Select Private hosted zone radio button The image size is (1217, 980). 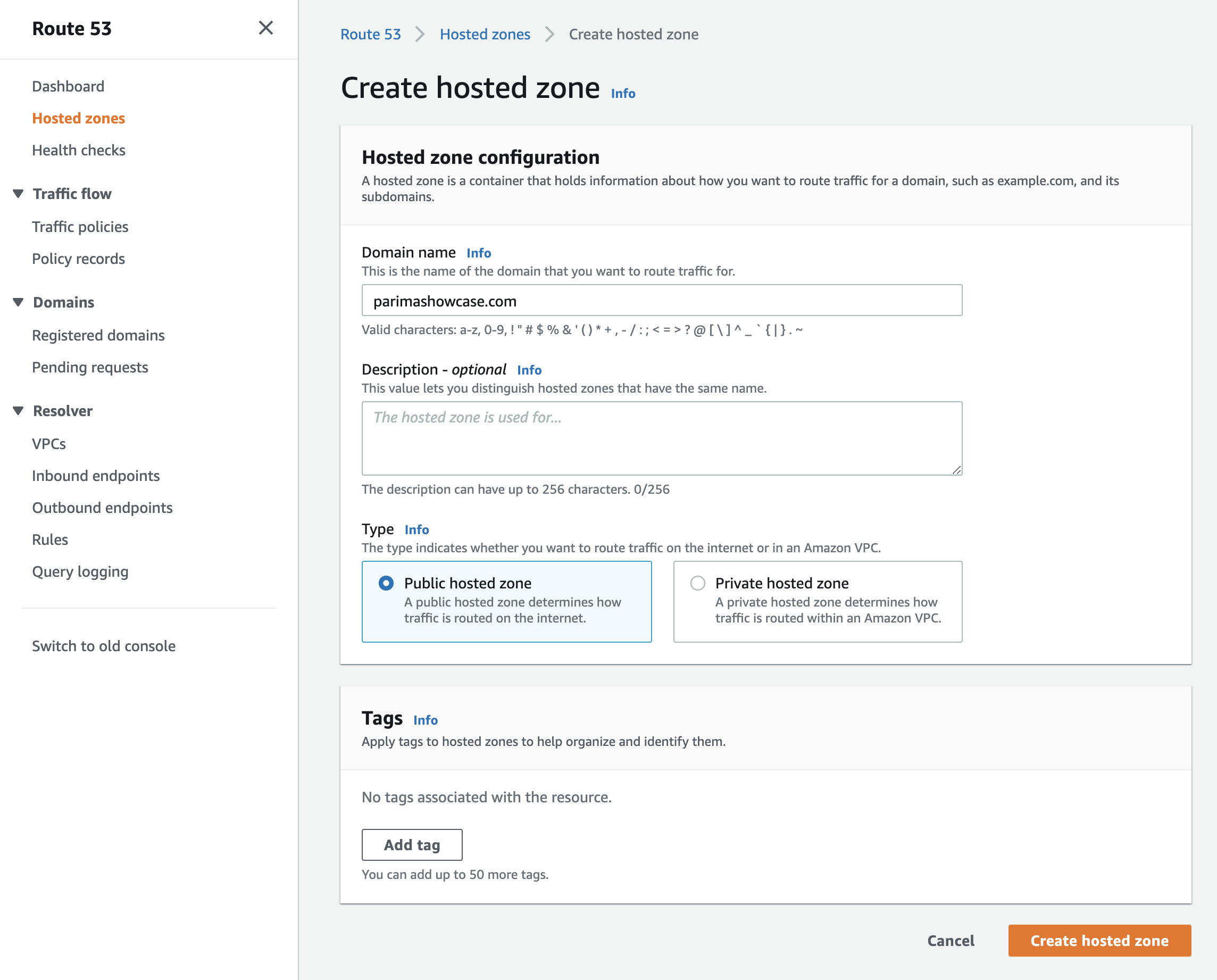point(698,583)
